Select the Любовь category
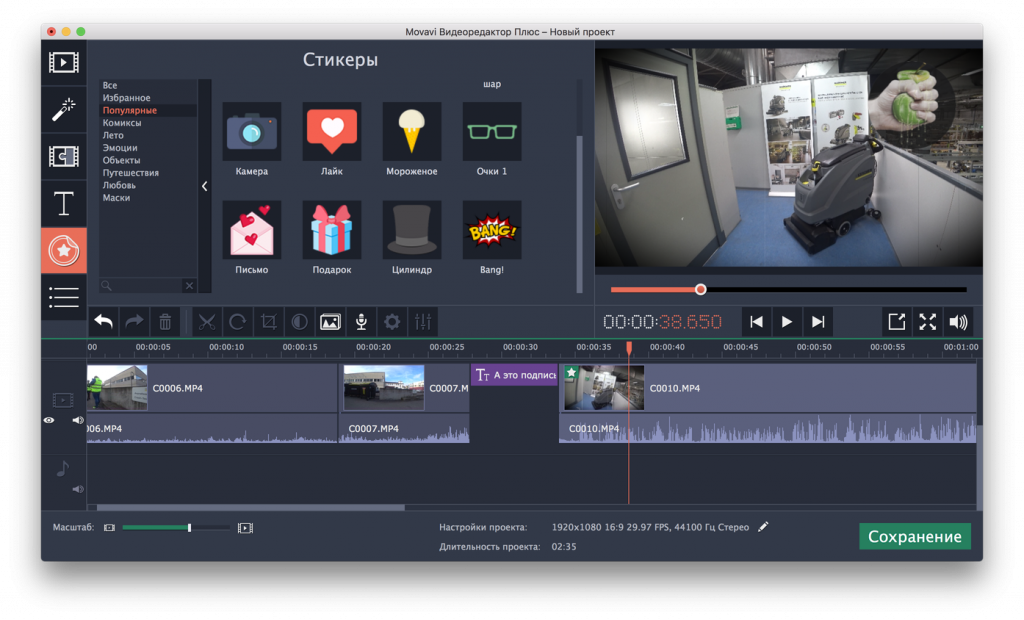 point(119,185)
